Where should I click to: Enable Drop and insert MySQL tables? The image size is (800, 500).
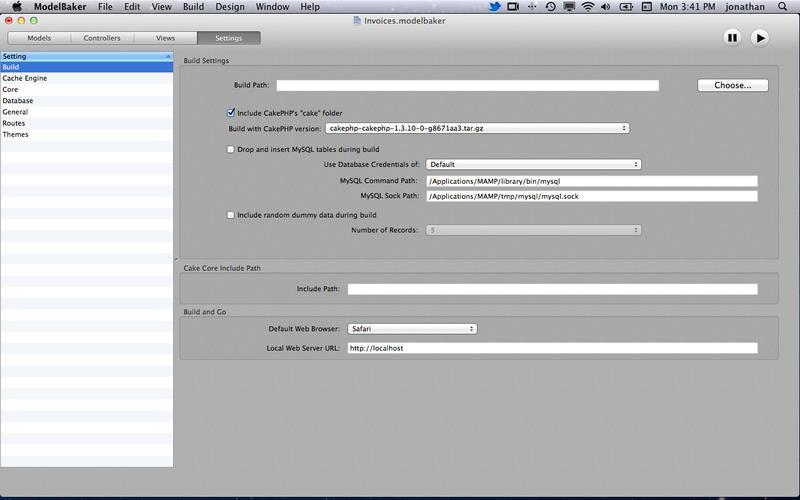(231, 149)
